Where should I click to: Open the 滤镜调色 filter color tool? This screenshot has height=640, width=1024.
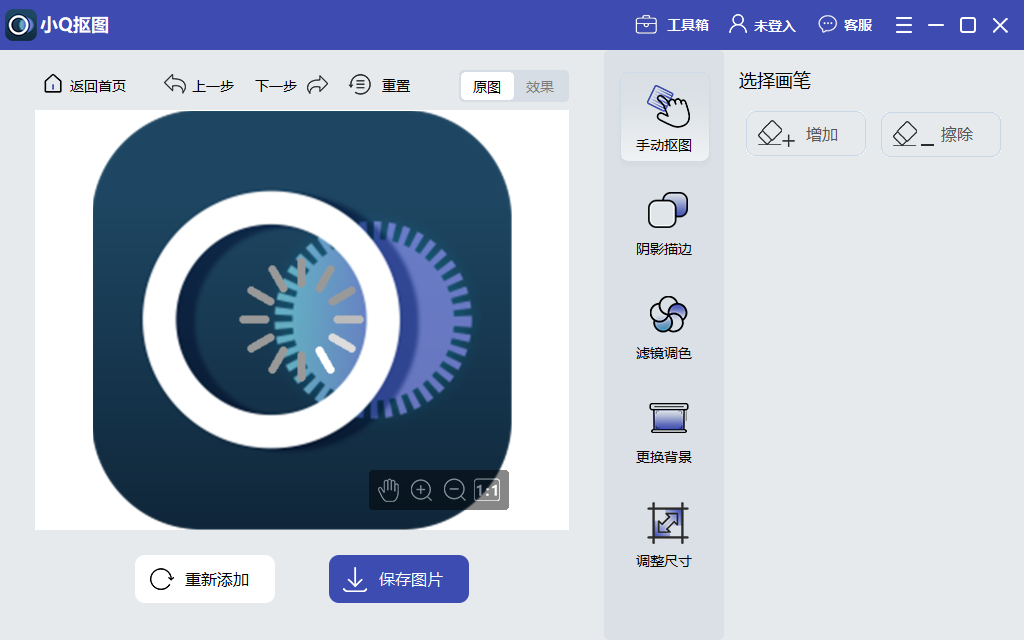click(664, 325)
